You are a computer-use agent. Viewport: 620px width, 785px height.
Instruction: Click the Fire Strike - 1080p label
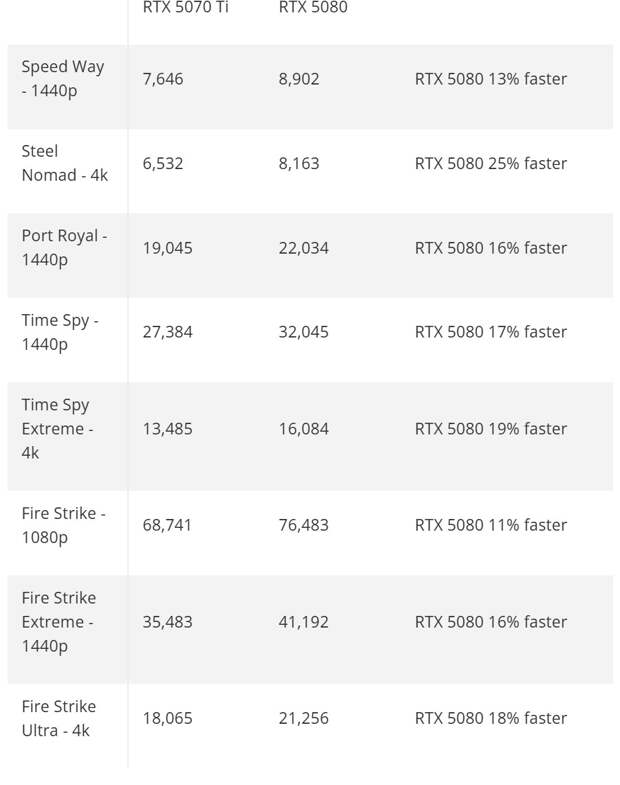64,525
